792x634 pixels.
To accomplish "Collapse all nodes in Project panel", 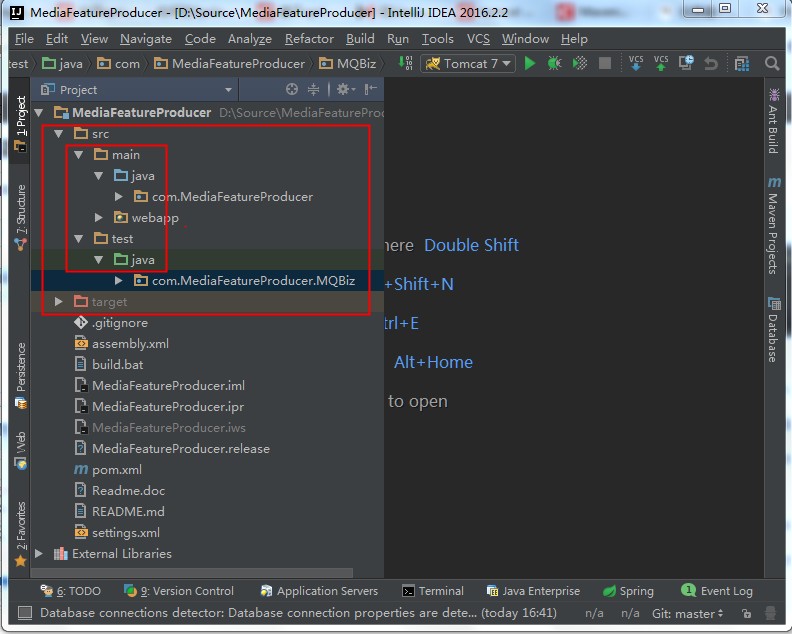I will [314, 90].
